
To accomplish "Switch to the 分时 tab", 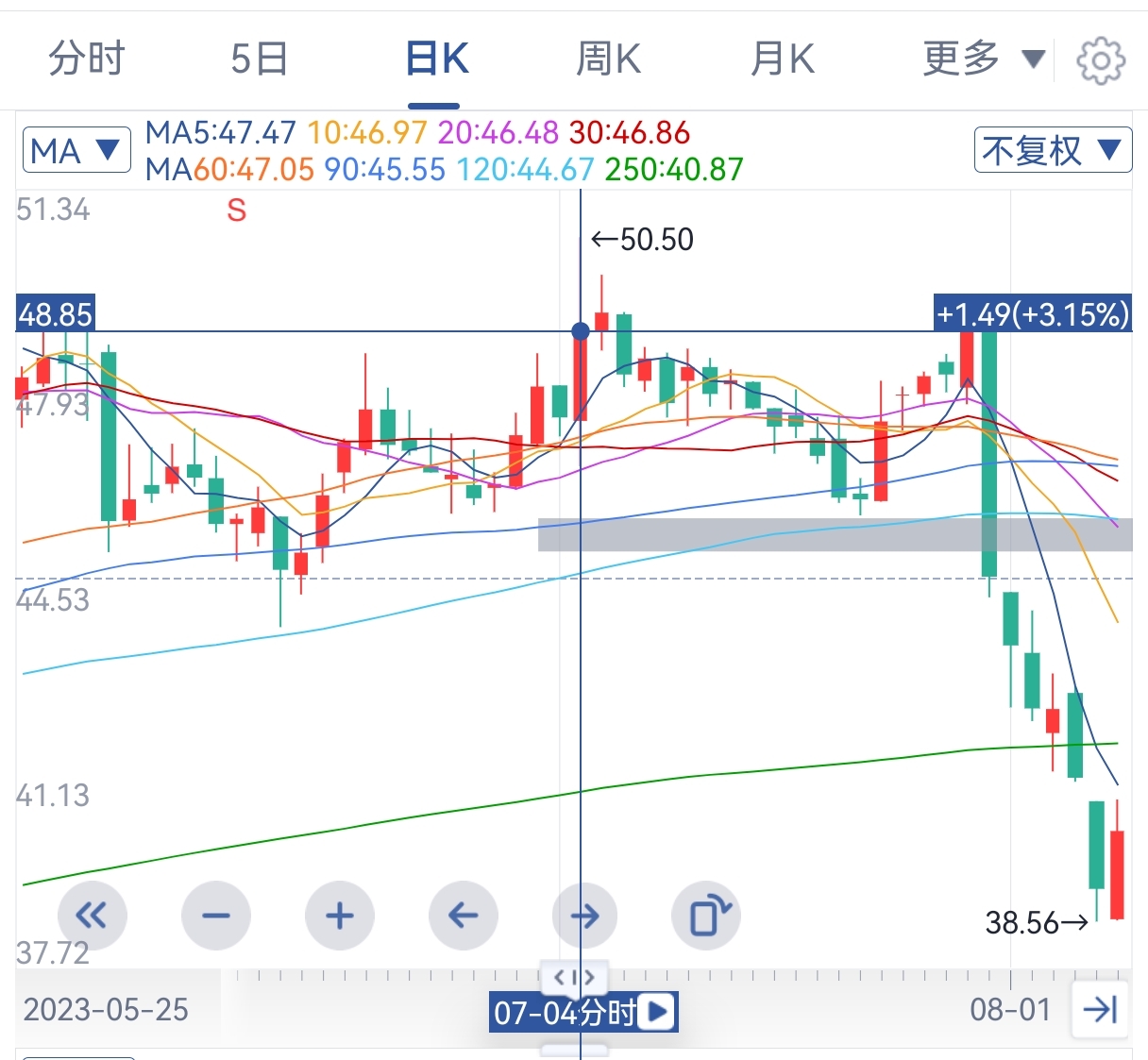I will pos(87,59).
